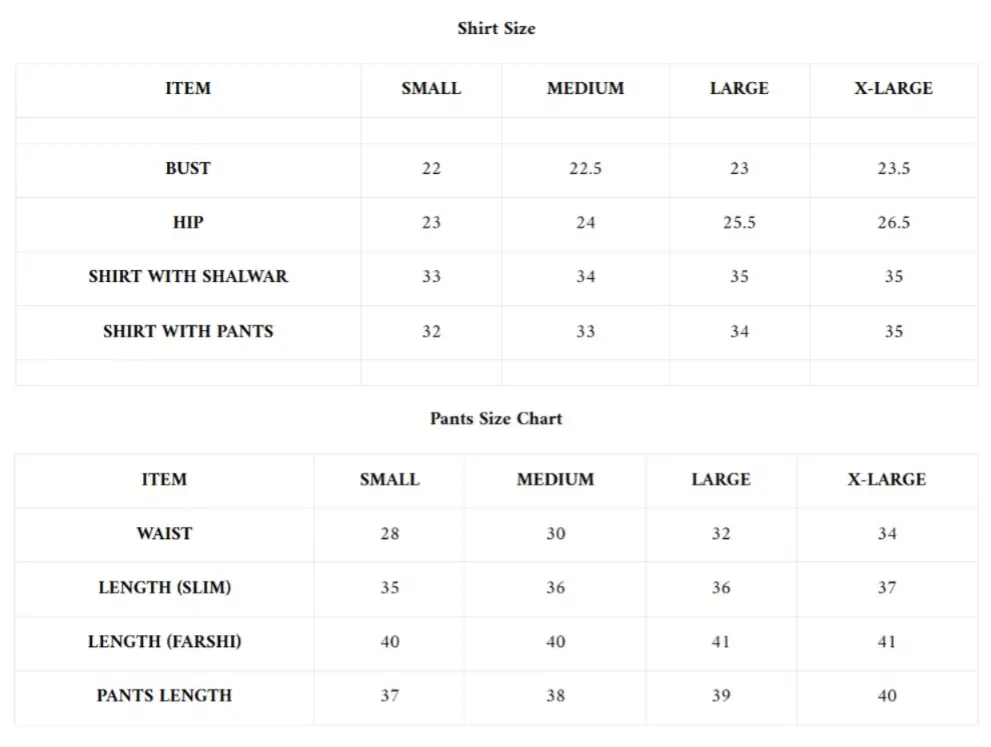Click the LENGTH (SLIM) row label

coord(164,588)
